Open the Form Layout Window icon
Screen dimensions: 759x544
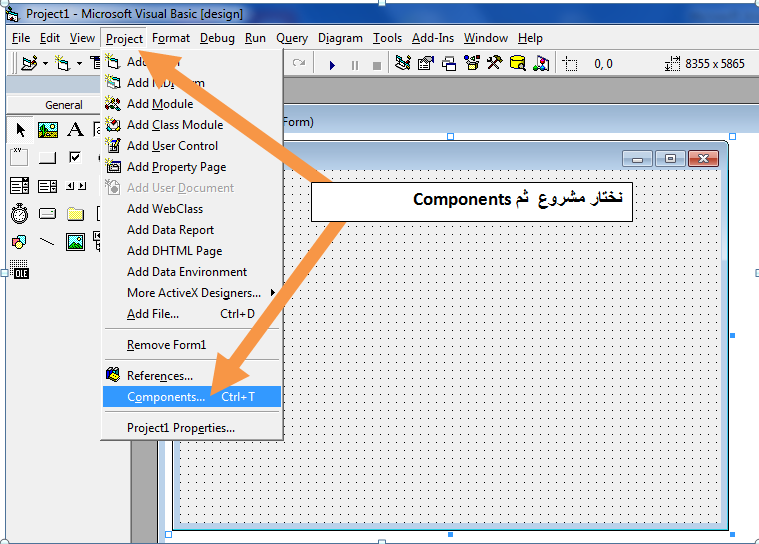pos(449,63)
